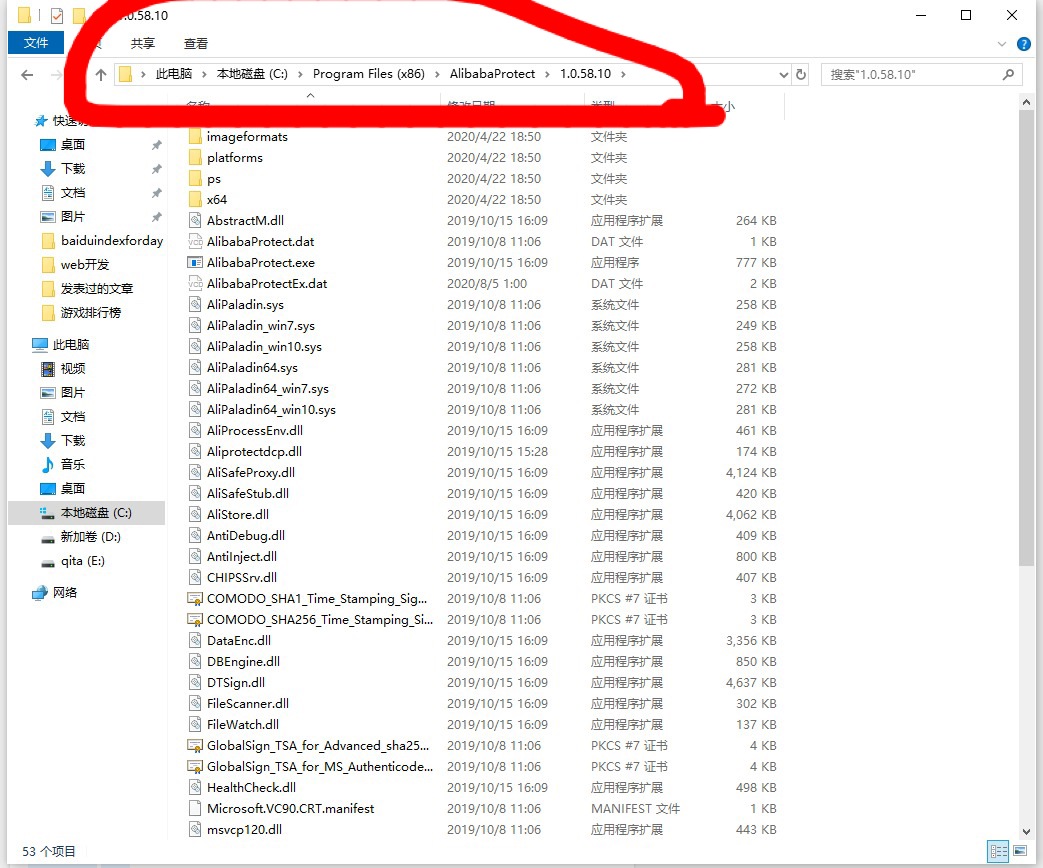Open 游戏排行榜 folder in sidebar
The width and height of the screenshot is (1043, 868).
click(90, 312)
